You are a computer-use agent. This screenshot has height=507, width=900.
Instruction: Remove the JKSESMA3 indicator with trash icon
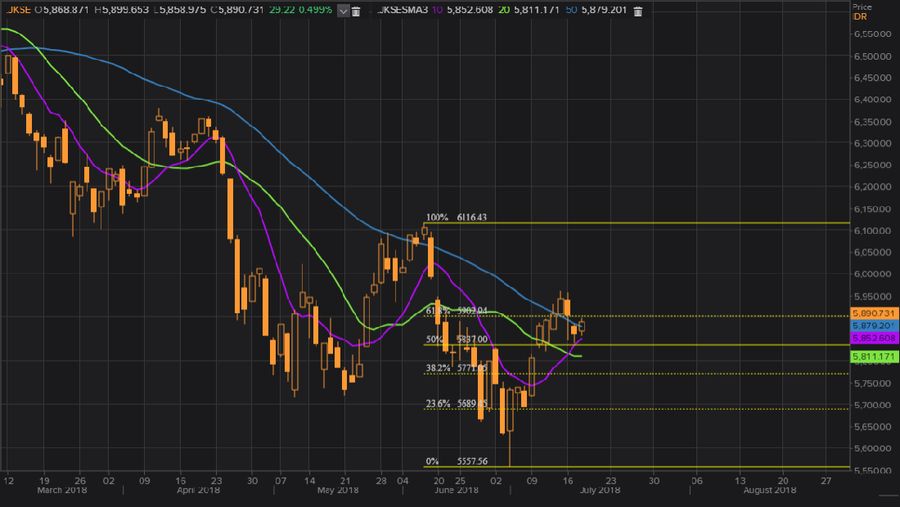pyautogui.click(x=638, y=11)
